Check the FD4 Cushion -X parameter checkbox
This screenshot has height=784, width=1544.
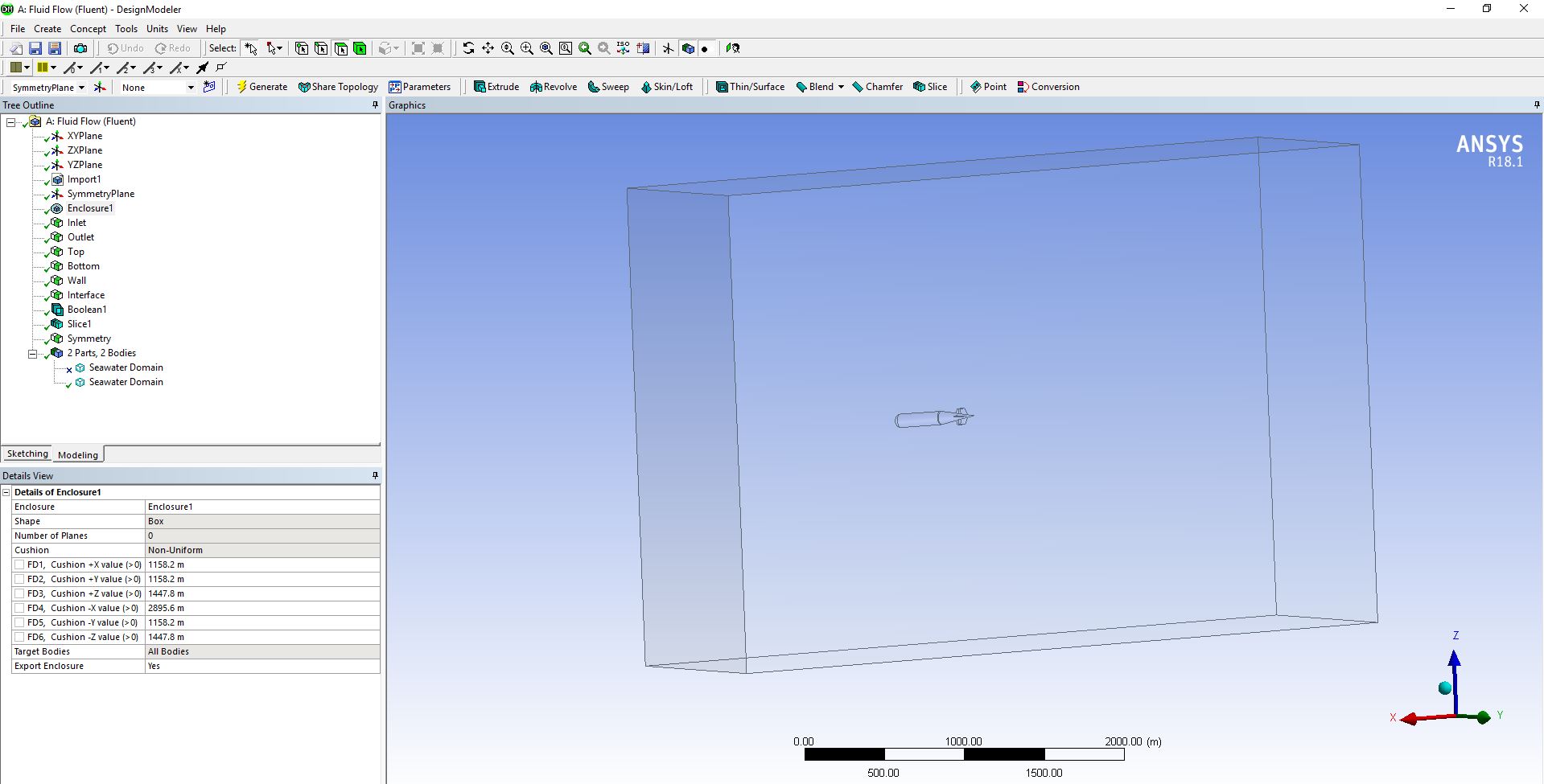[19, 608]
